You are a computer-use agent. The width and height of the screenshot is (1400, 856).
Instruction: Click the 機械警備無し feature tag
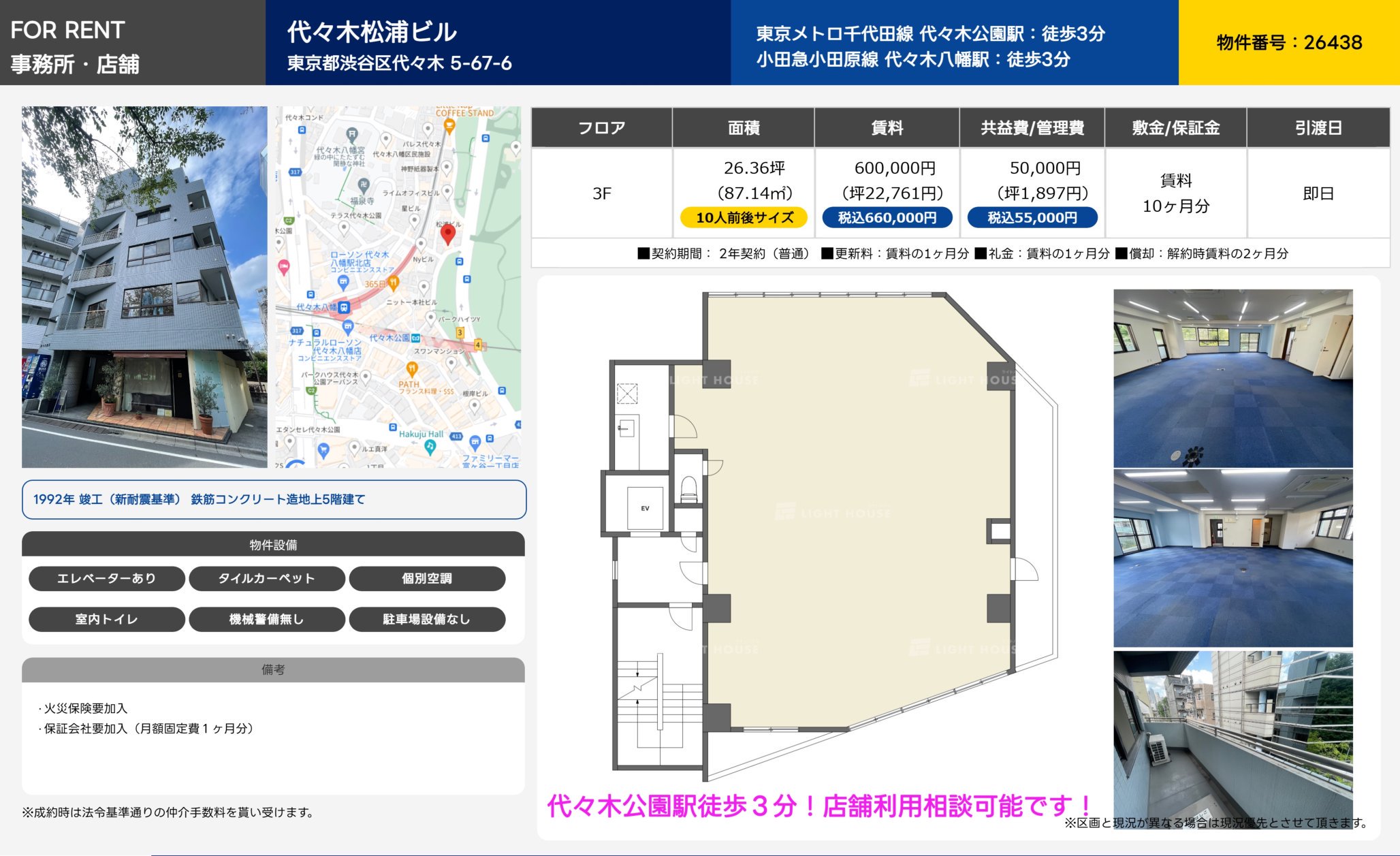coord(267,619)
